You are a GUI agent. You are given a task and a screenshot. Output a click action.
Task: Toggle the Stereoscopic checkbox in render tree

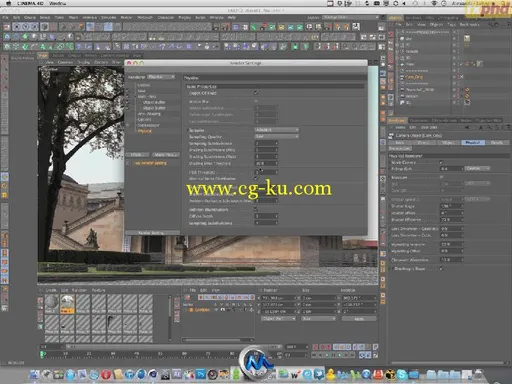click(128, 125)
